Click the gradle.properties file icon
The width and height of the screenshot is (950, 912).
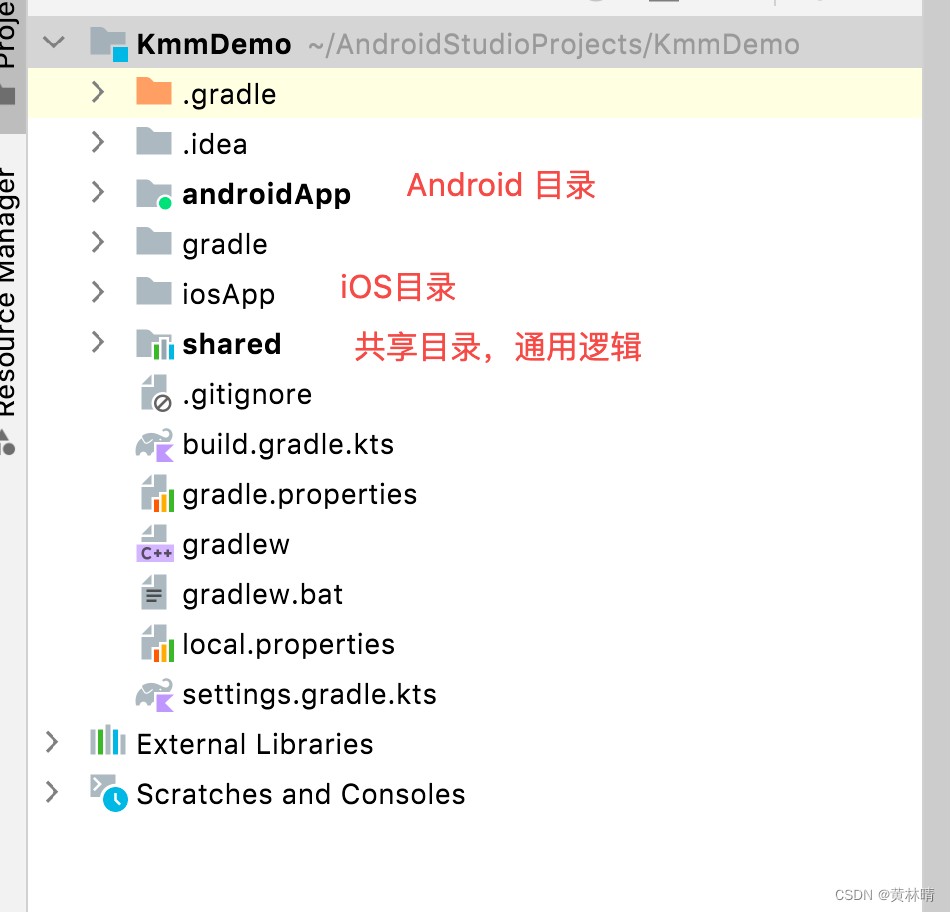coord(158,493)
